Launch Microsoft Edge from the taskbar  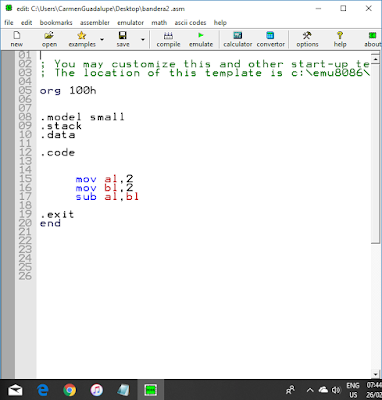point(43,390)
